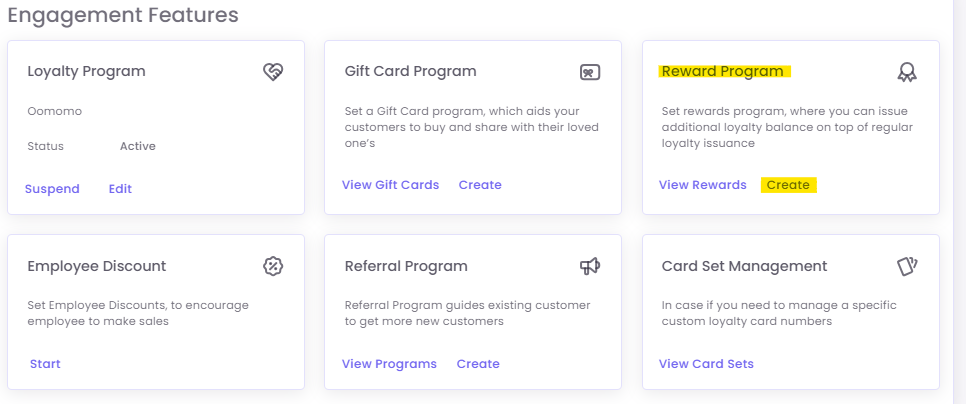Image resolution: width=966 pixels, height=404 pixels.
Task: Create a new Referral Program
Action: (x=478, y=364)
